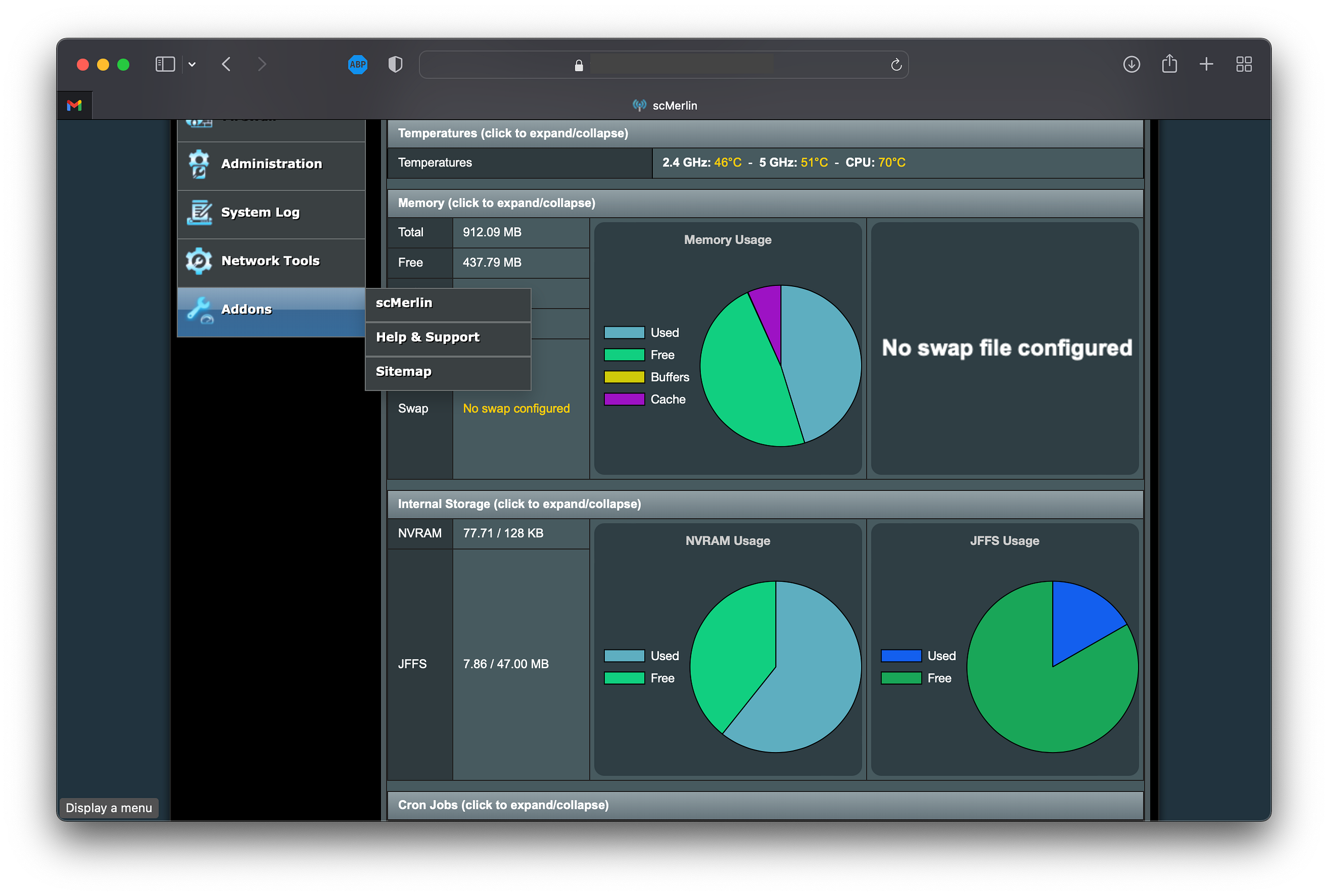1328x896 pixels.
Task: Click the Memory Usage pie chart
Action: tap(780, 366)
